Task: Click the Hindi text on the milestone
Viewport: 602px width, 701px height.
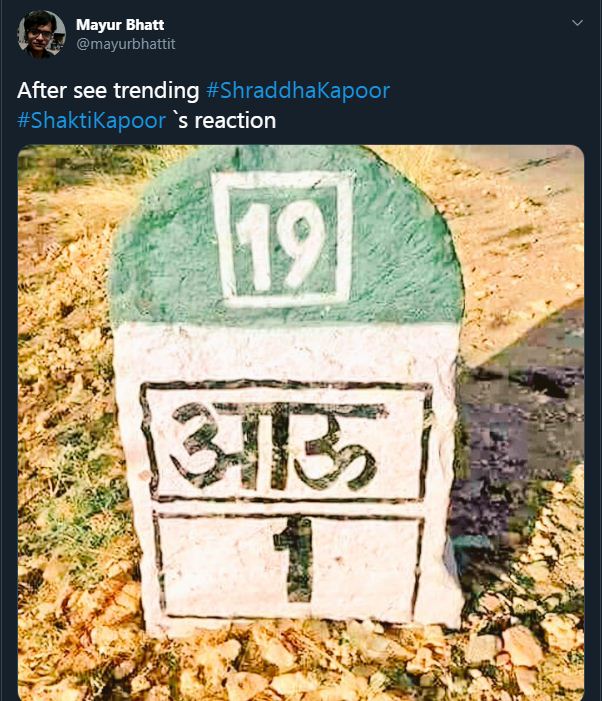Action: coord(278,446)
